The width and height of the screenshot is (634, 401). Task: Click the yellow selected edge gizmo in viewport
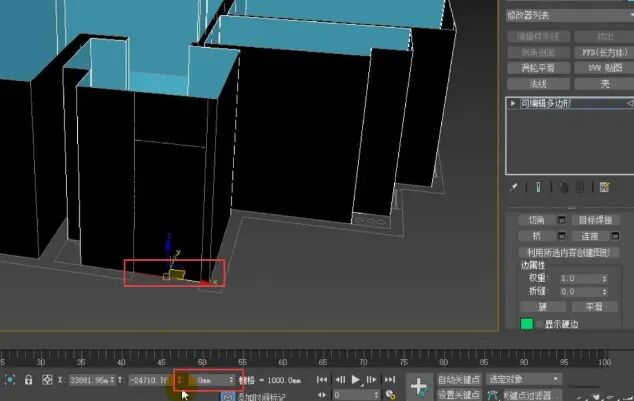point(177,274)
